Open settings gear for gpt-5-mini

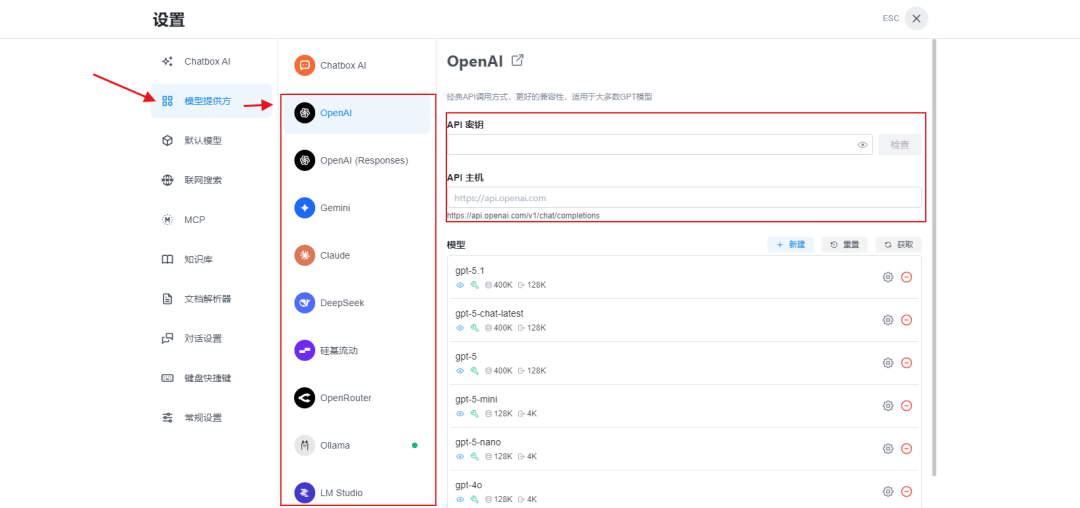tap(888, 405)
